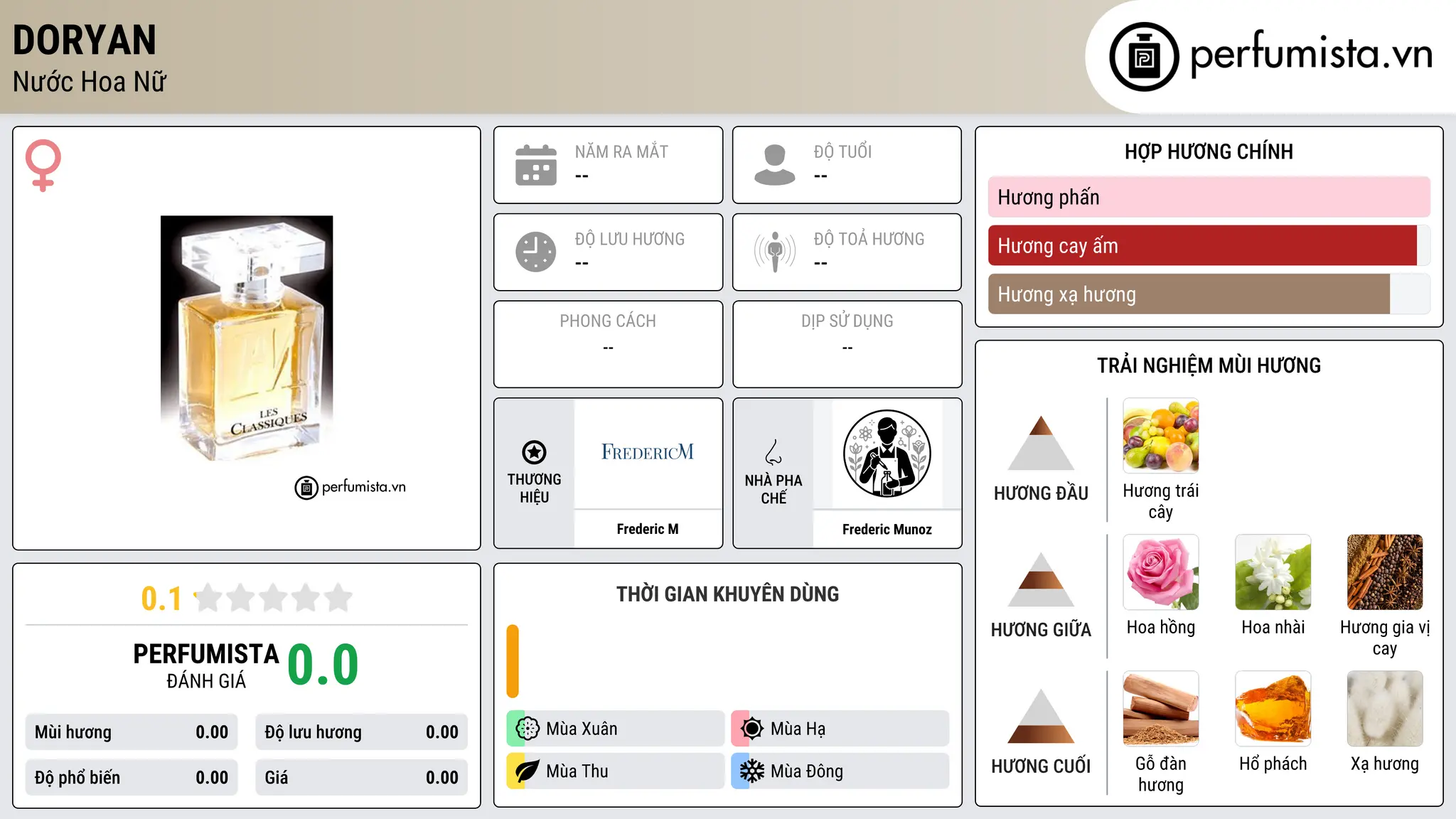Click the green 0.0 Perfumista score

[x=323, y=665]
